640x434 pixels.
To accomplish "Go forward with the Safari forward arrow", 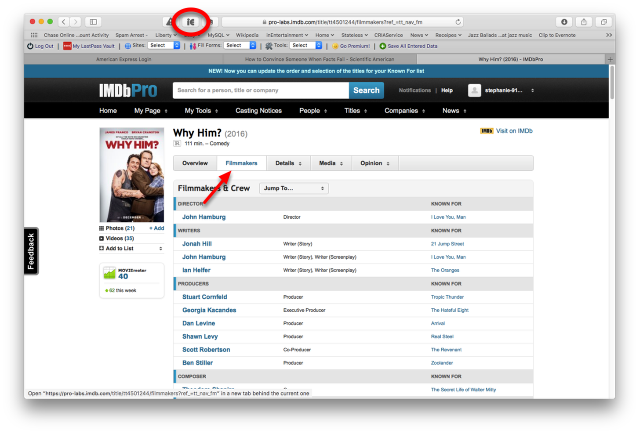I will (x=76, y=22).
